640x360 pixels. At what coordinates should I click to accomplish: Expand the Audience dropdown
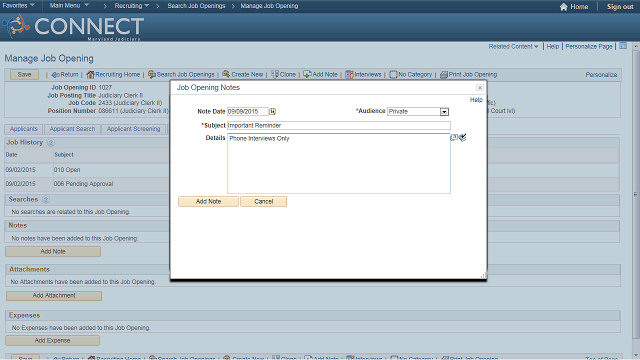coord(444,111)
